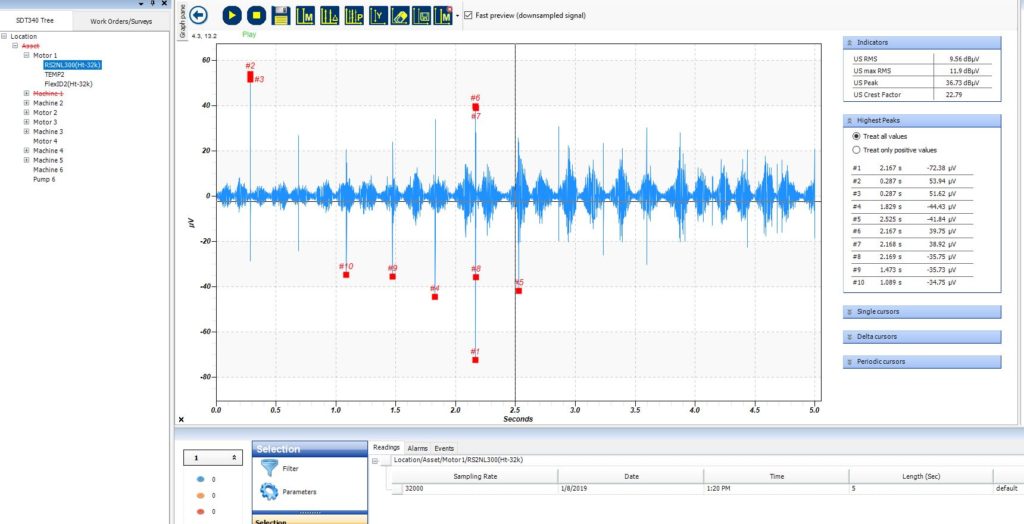This screenshot has height=524, width=1024.
Task: Click the Sampling Rate column header
Action: pos(474,476)
